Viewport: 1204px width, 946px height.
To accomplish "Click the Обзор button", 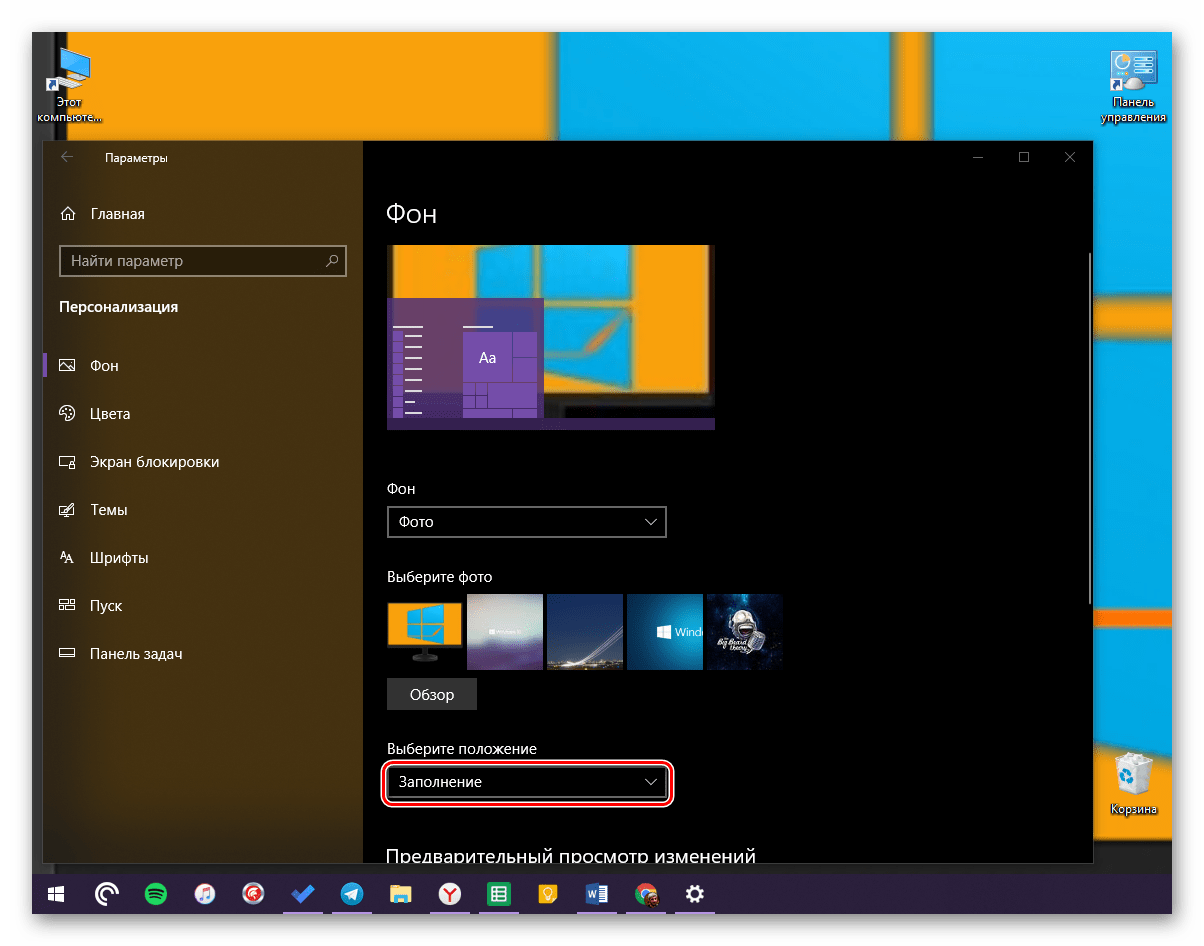I will tap(432, 694).
